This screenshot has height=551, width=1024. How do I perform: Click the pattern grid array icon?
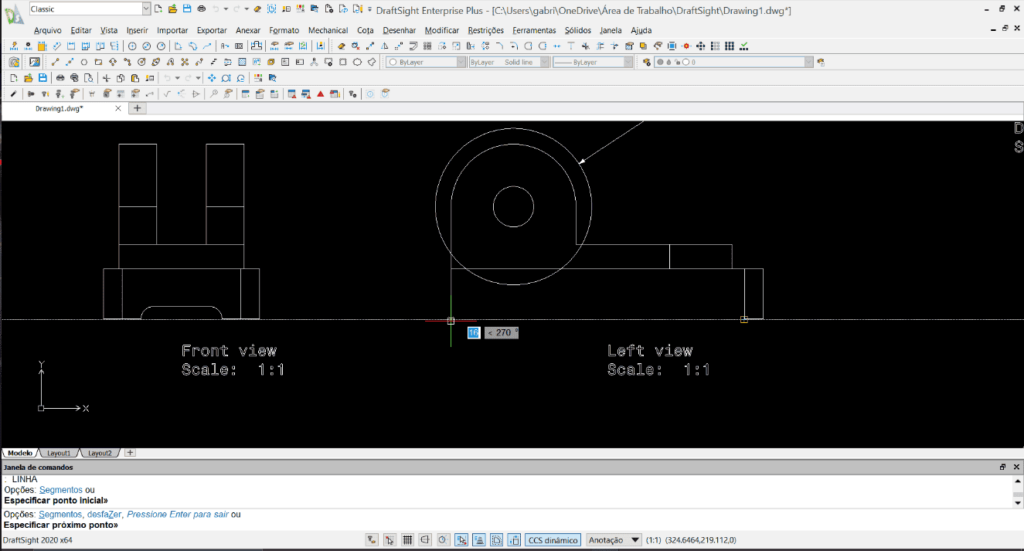pos(427,46)
